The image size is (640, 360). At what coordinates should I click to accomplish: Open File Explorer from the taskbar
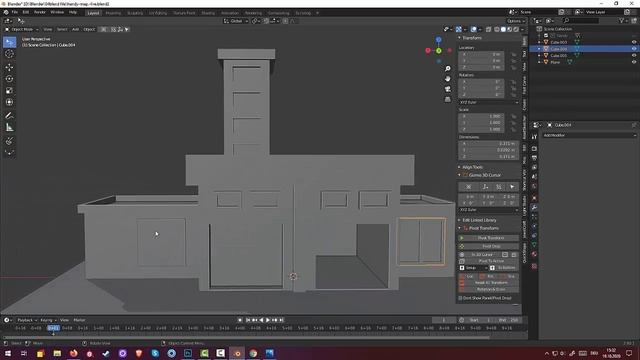tap(57, 353)
